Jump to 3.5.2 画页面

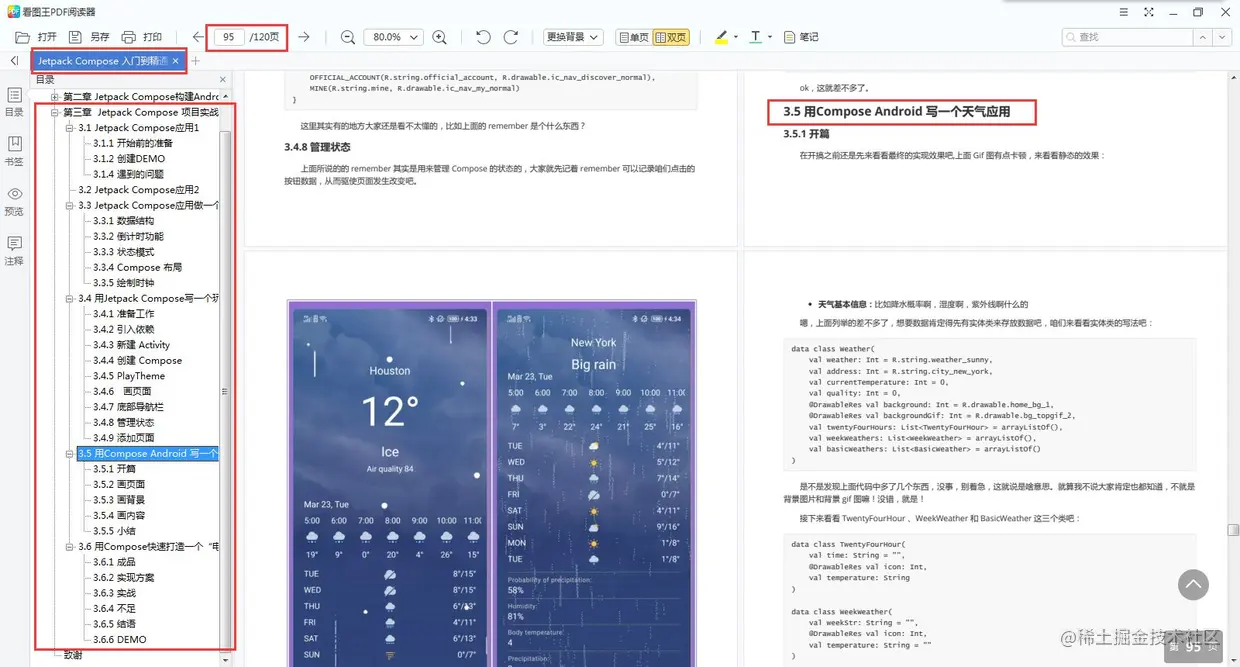[x=119, y=484]
